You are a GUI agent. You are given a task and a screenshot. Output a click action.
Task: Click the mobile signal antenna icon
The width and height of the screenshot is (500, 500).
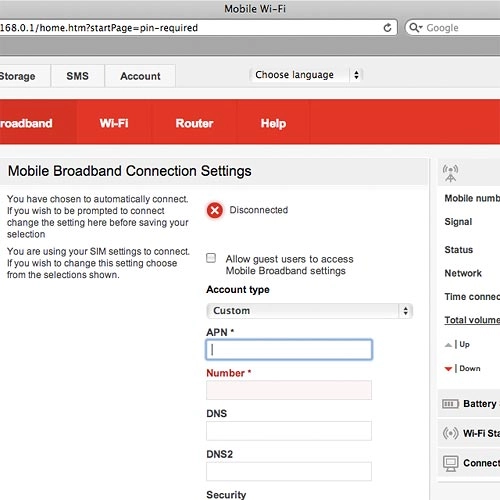[x=450, y=173]
